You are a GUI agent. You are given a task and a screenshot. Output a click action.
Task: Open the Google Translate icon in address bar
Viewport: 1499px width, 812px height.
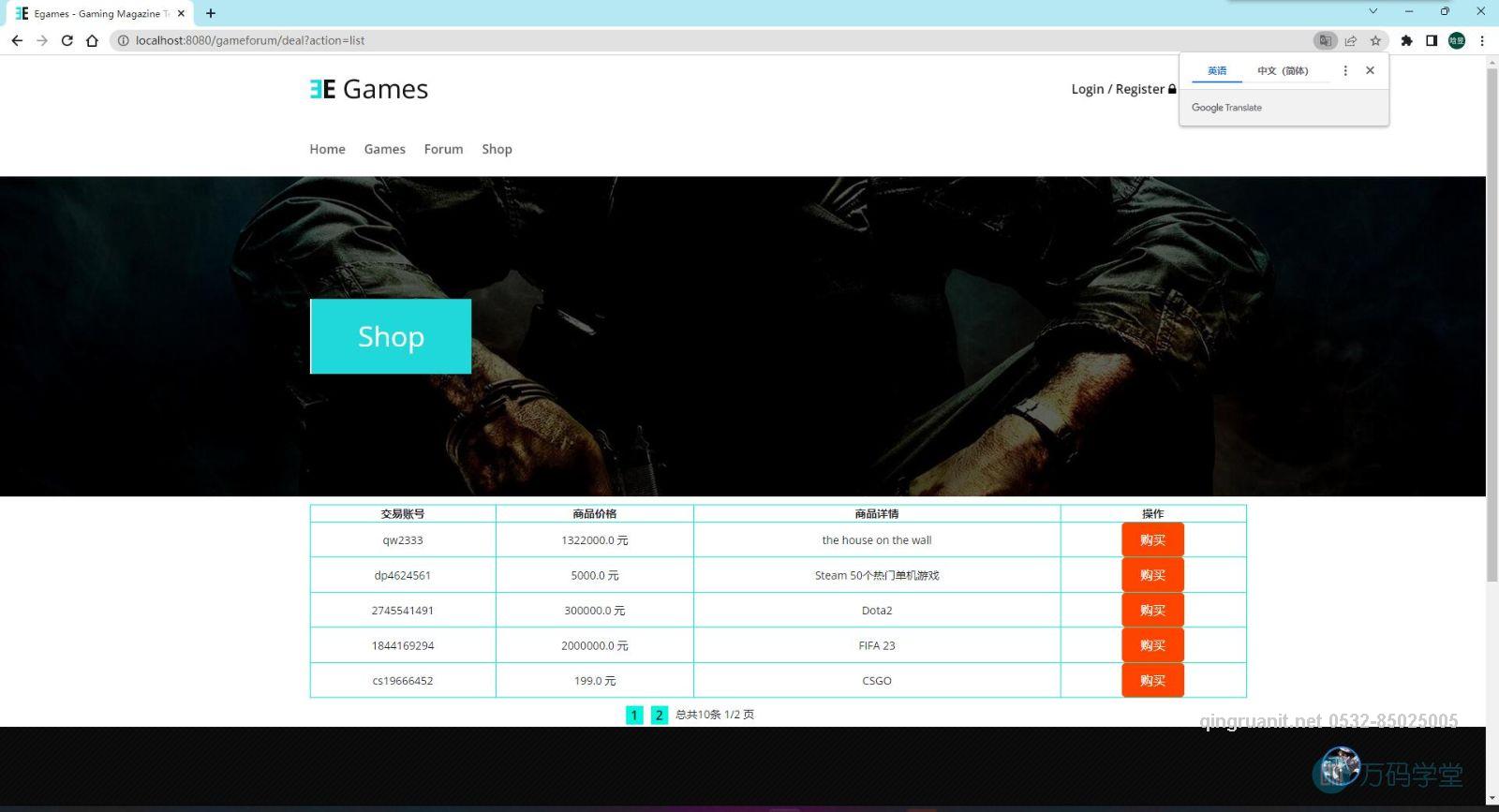pyautogui.click(x=1325, y=40)
